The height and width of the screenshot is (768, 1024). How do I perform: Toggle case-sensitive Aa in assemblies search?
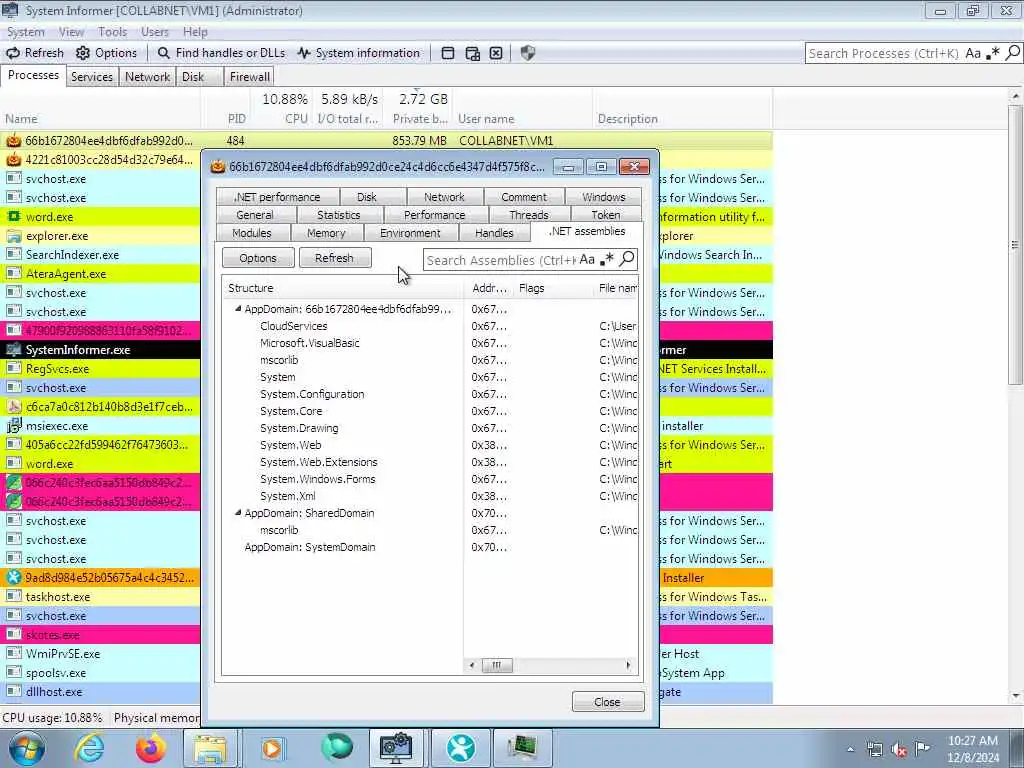pyautogui.click(x=587, y=260)
